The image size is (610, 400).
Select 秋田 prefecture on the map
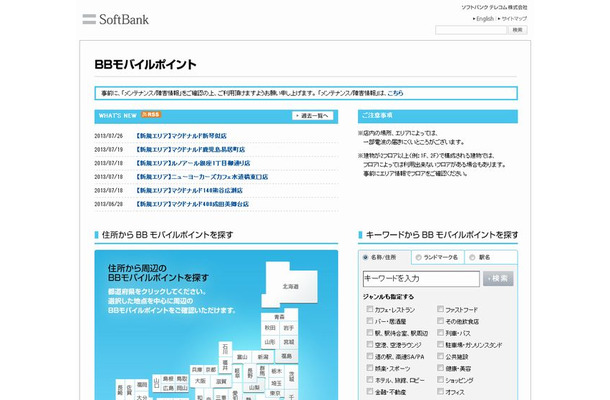(x=270, y=328)
